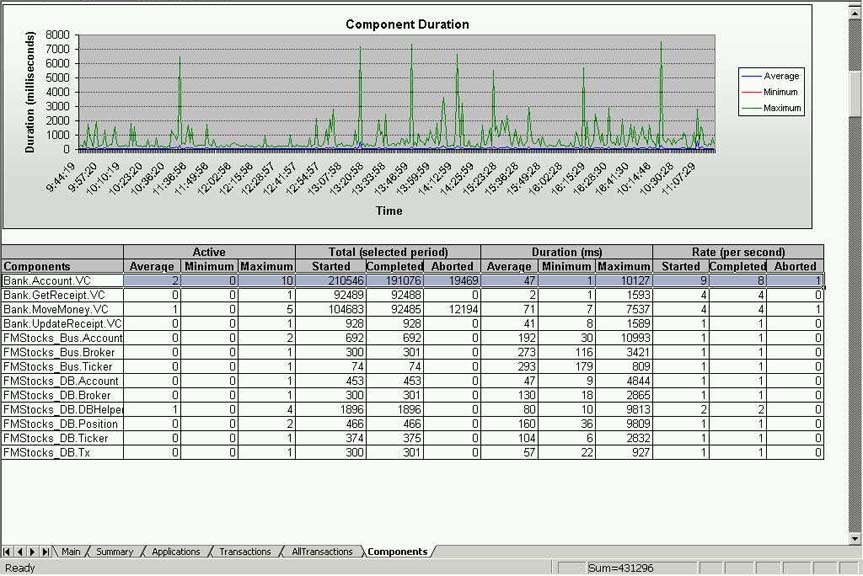The height and width of the screenshot is (576, 863).
Task: Select the 10993 maximum duration cell
Action: click(624, 338)
